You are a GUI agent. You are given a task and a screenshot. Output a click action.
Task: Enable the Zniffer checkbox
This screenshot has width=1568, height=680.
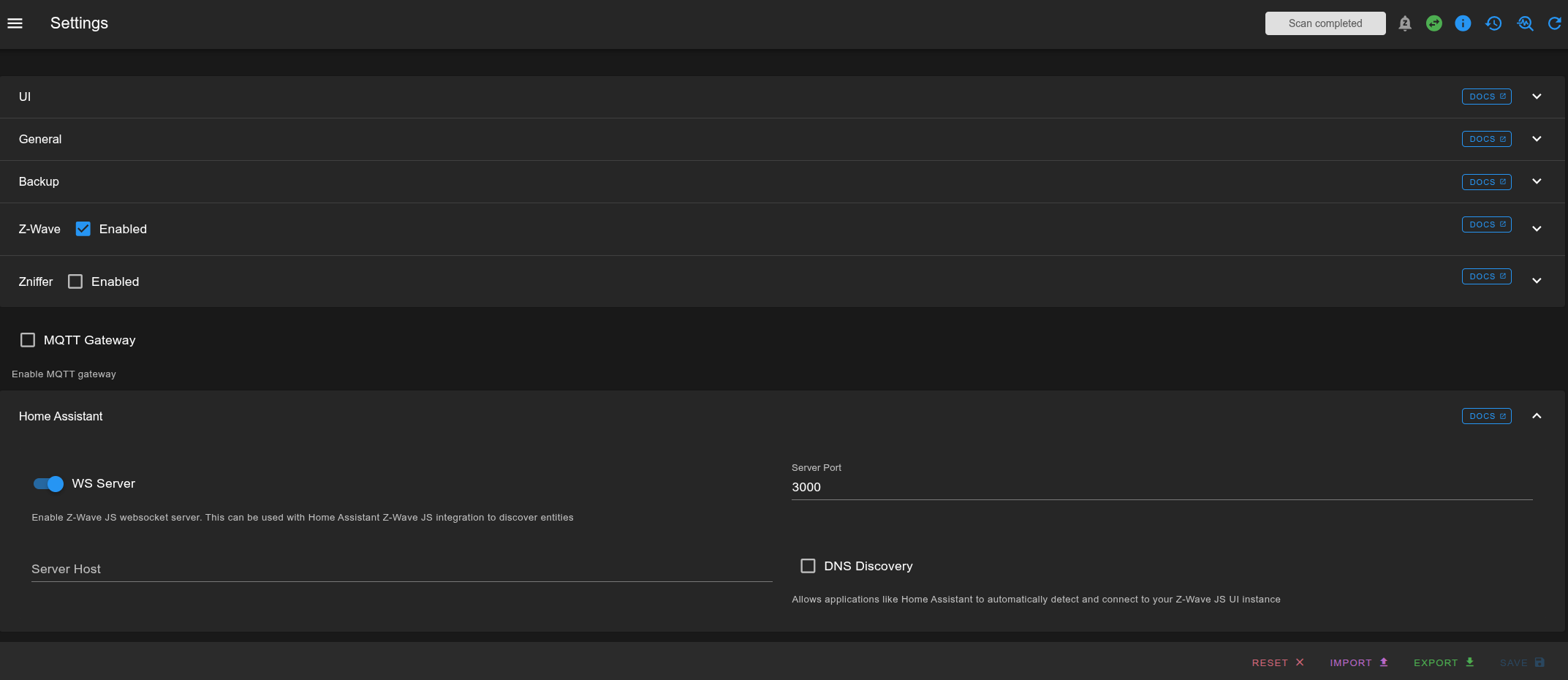tap(75, 282)
